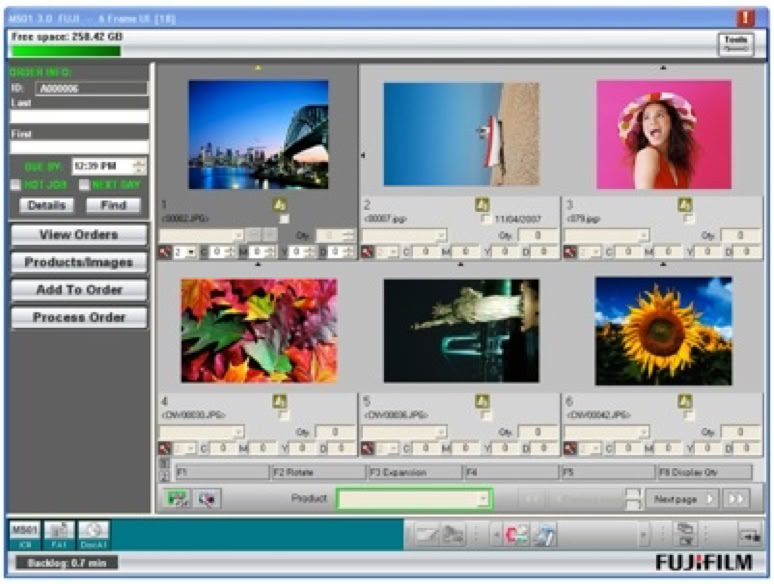Screen dimensions: 774x584
Task: Enable the NEXT DAY checkbox
Action: 85,185
